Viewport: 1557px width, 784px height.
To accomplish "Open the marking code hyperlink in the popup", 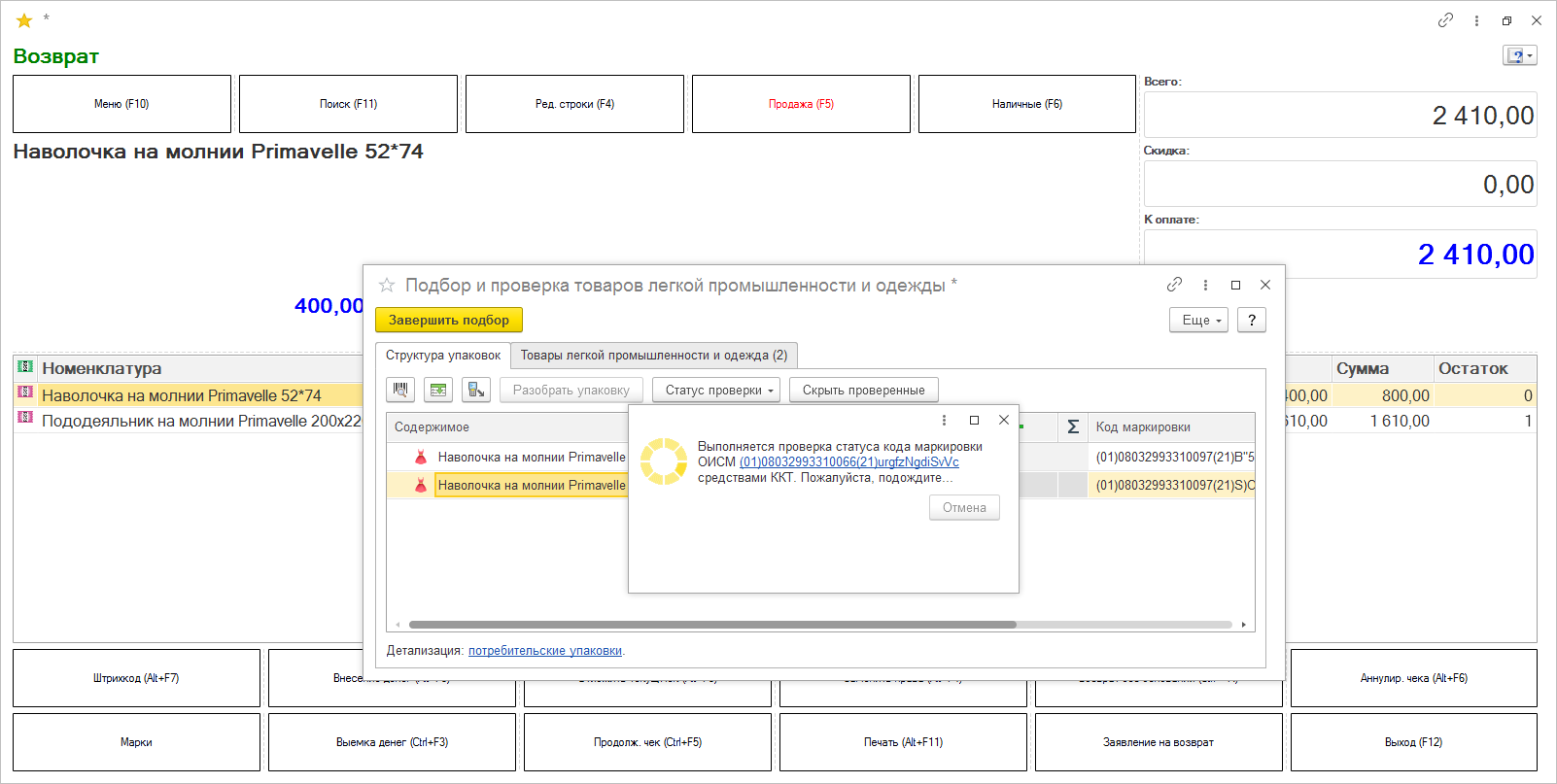I will point(849,462).
